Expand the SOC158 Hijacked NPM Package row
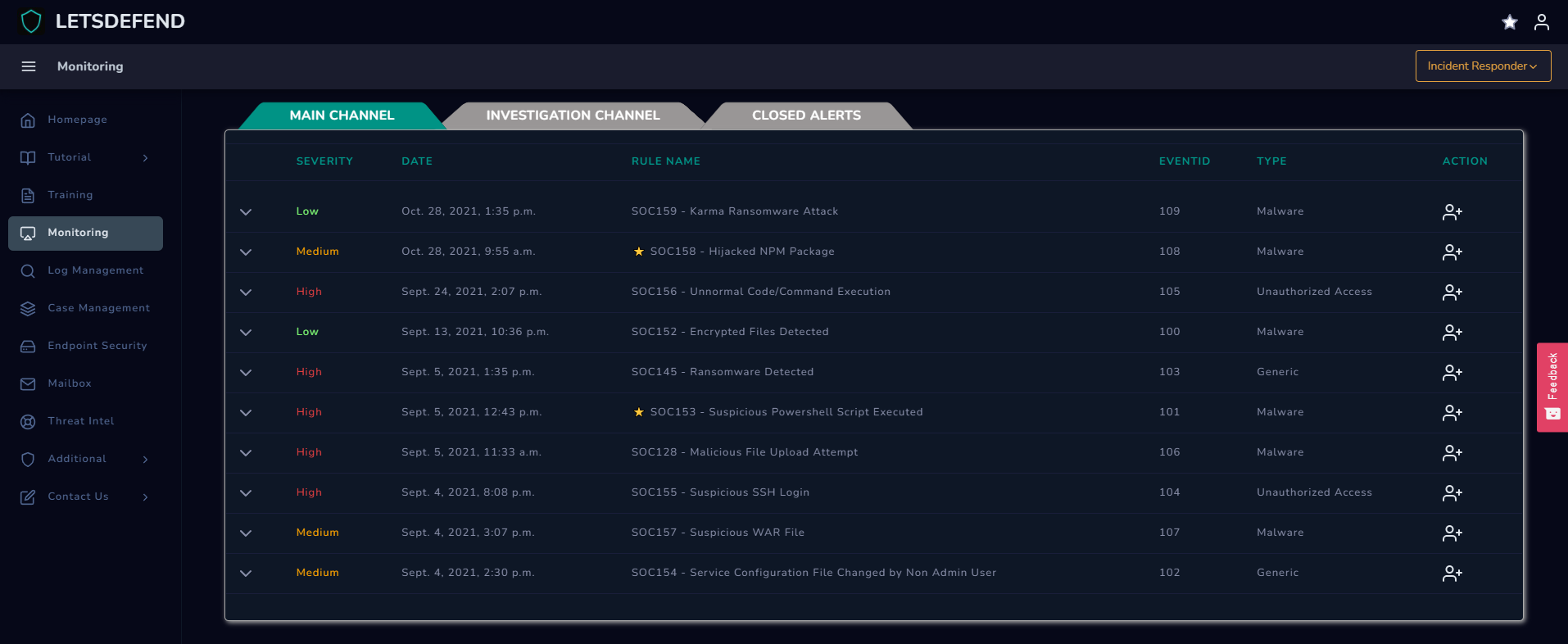This screenshot has height=644, width=1568. 246,252
